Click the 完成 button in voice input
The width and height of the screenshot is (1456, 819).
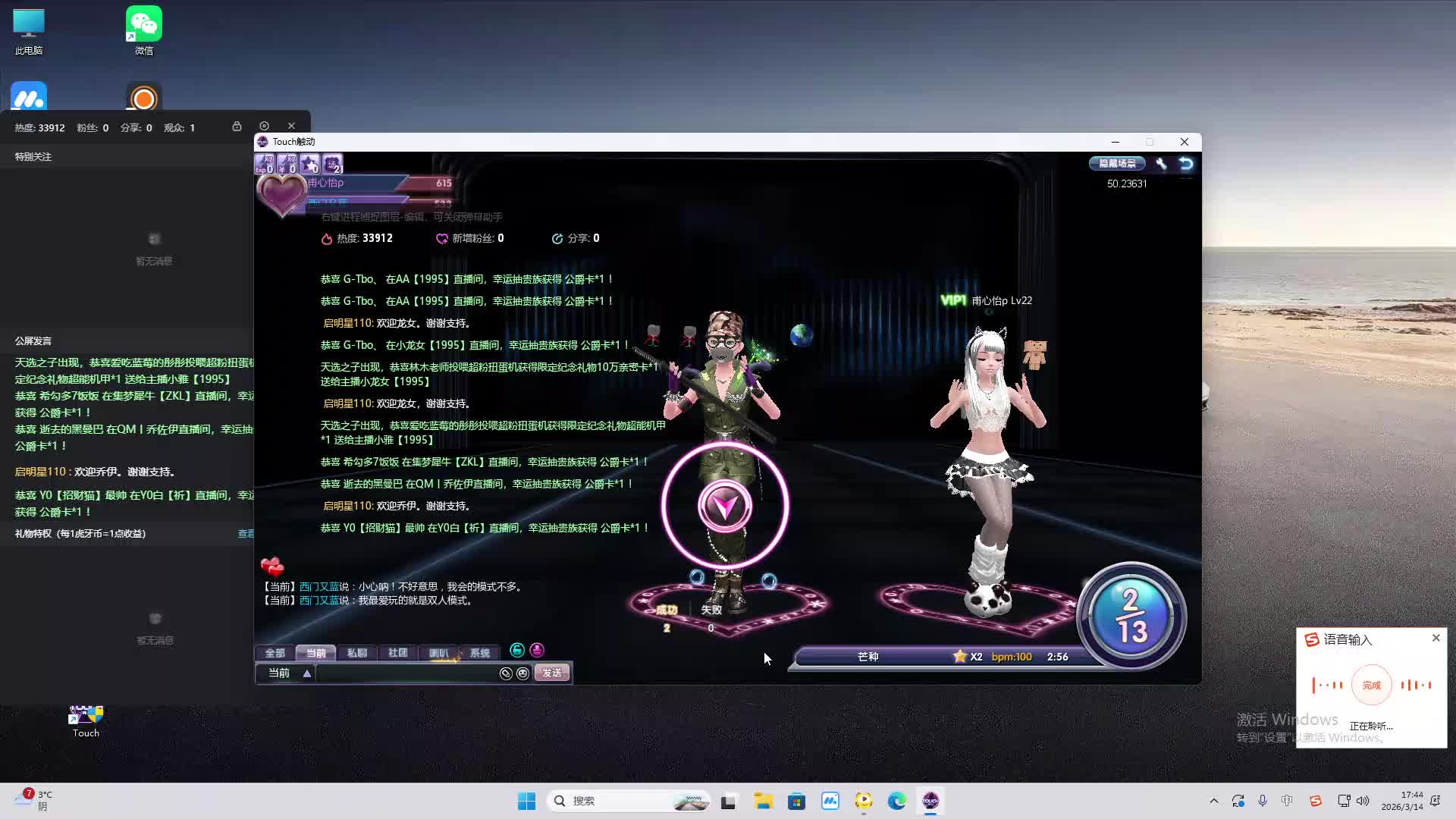1371,685
